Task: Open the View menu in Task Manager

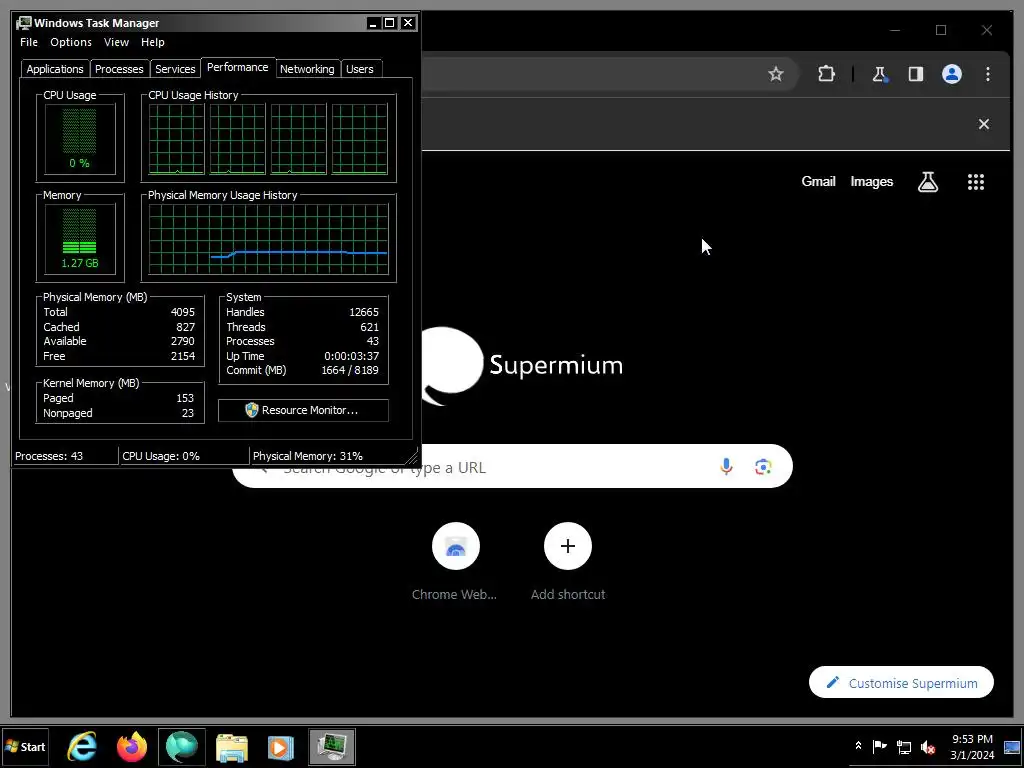Action: click(x=116, y=42)
